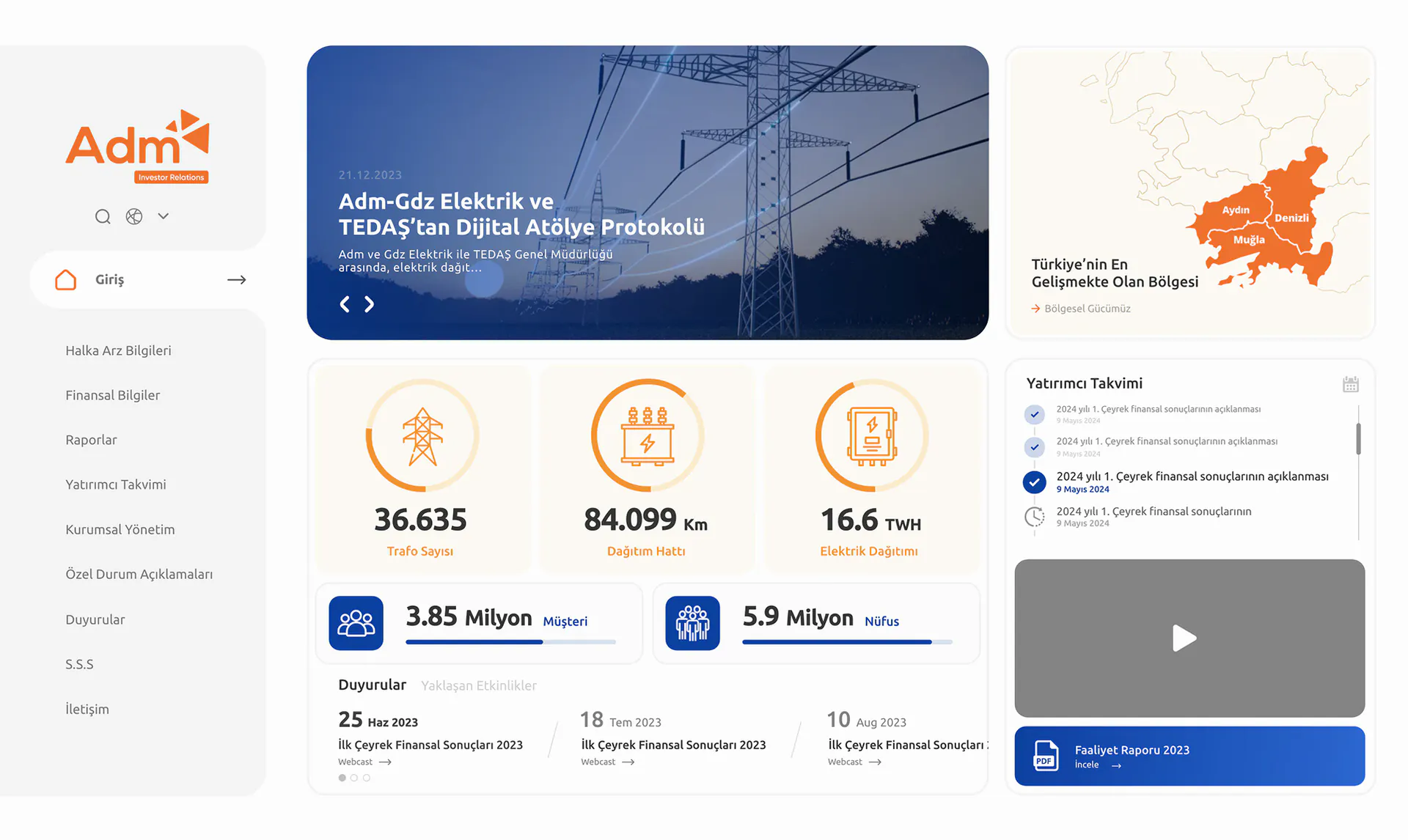This screenshot has height=840, width=1408.
Task: Select Denizli region on map
Action: click(x=1291, y=218)
